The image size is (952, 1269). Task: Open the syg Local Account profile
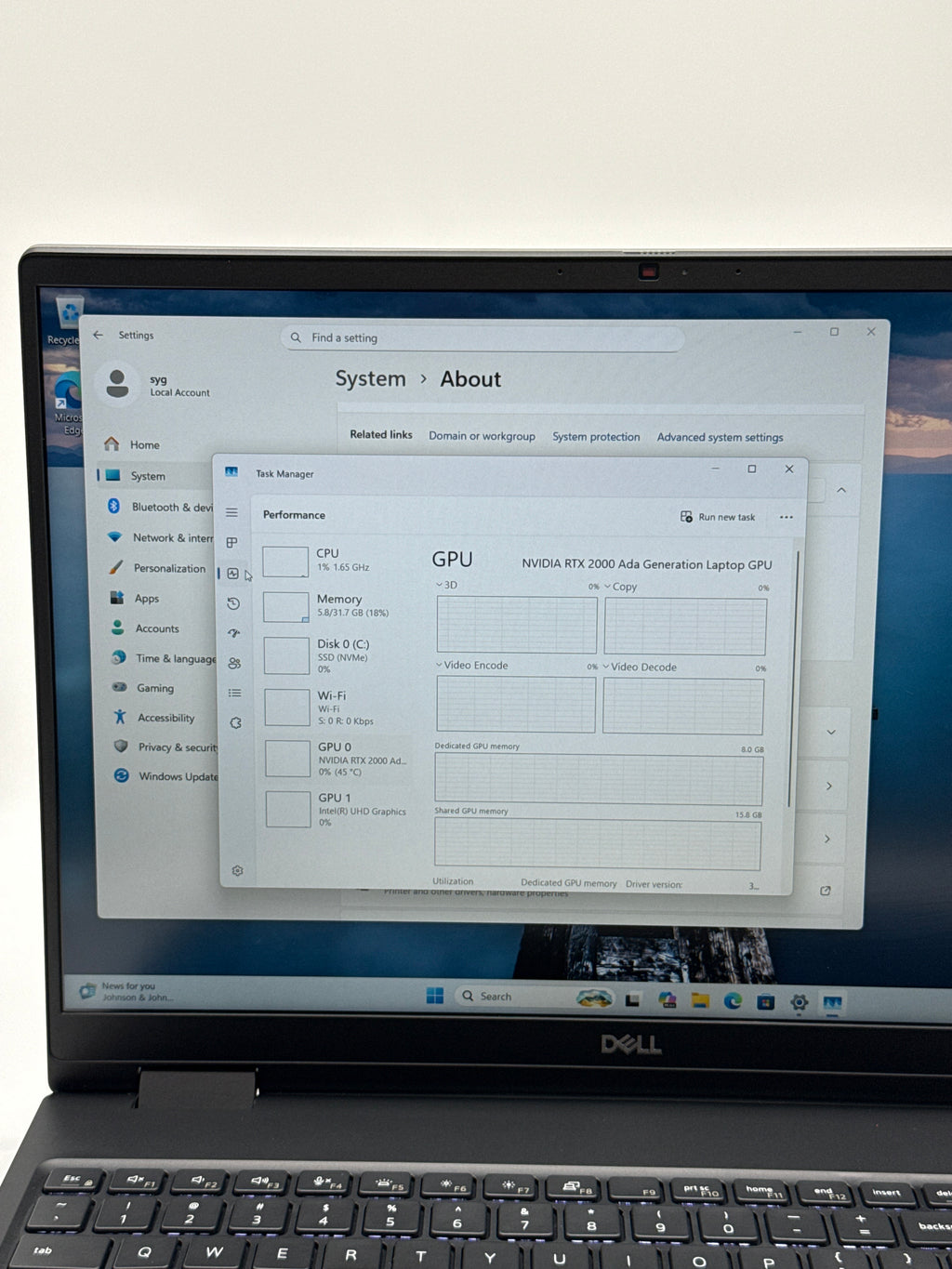(x=157, y=385)
